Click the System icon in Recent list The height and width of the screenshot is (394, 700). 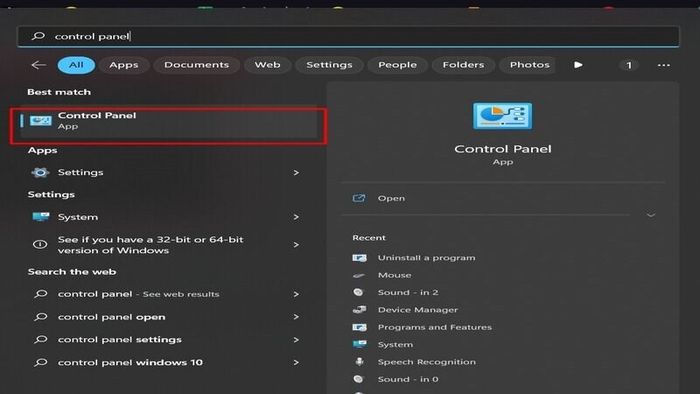[359, 344]
